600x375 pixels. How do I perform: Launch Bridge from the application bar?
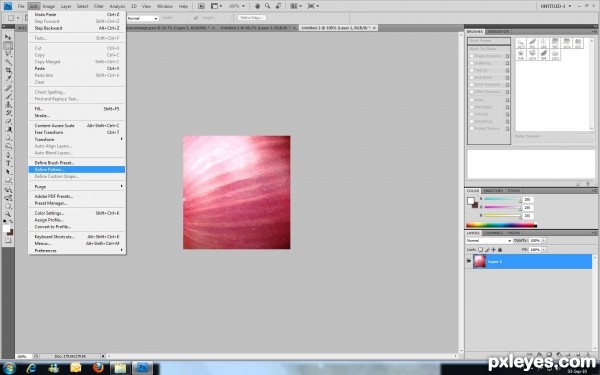click(x=201, y=6)
